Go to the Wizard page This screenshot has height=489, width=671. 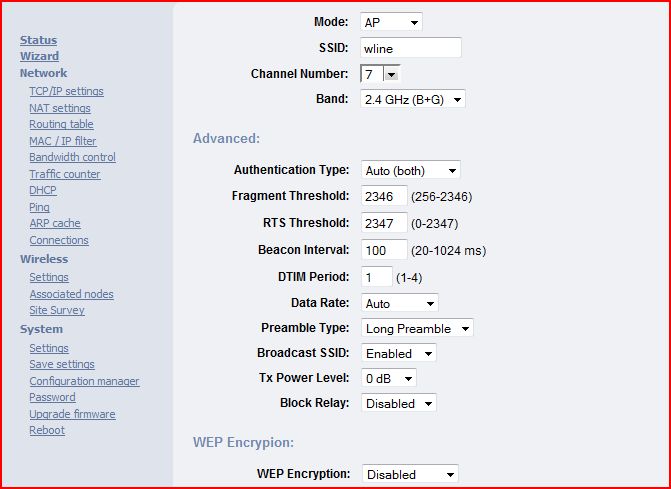39,56
